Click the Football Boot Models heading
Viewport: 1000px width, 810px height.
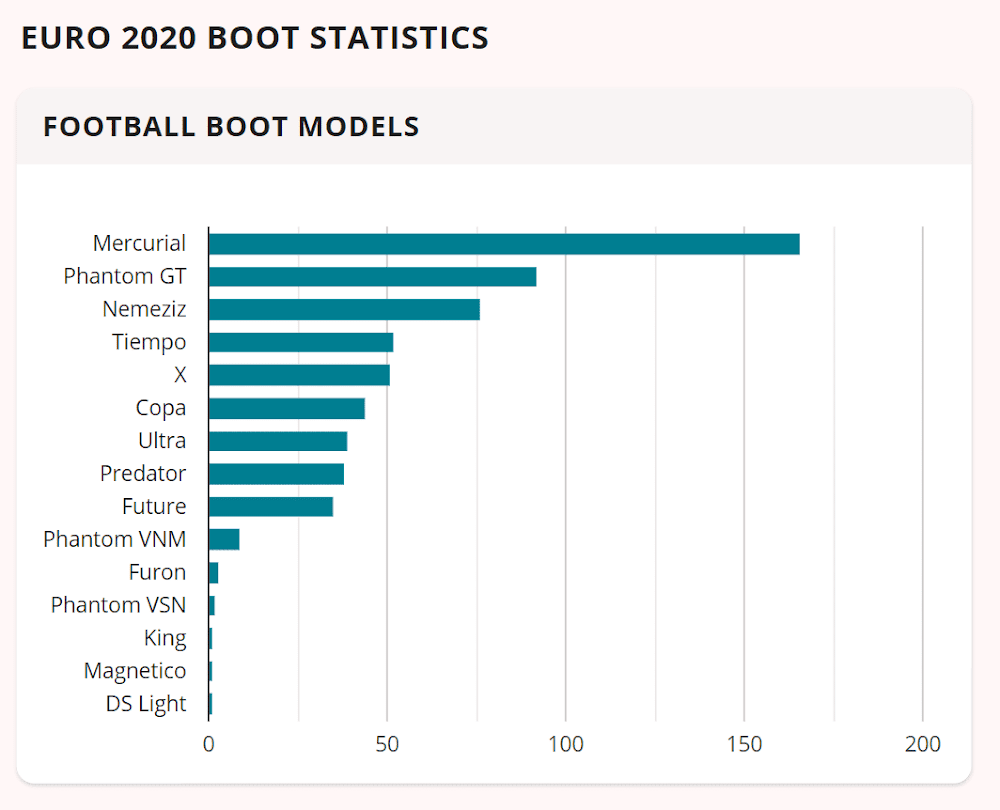coord(231,127)
